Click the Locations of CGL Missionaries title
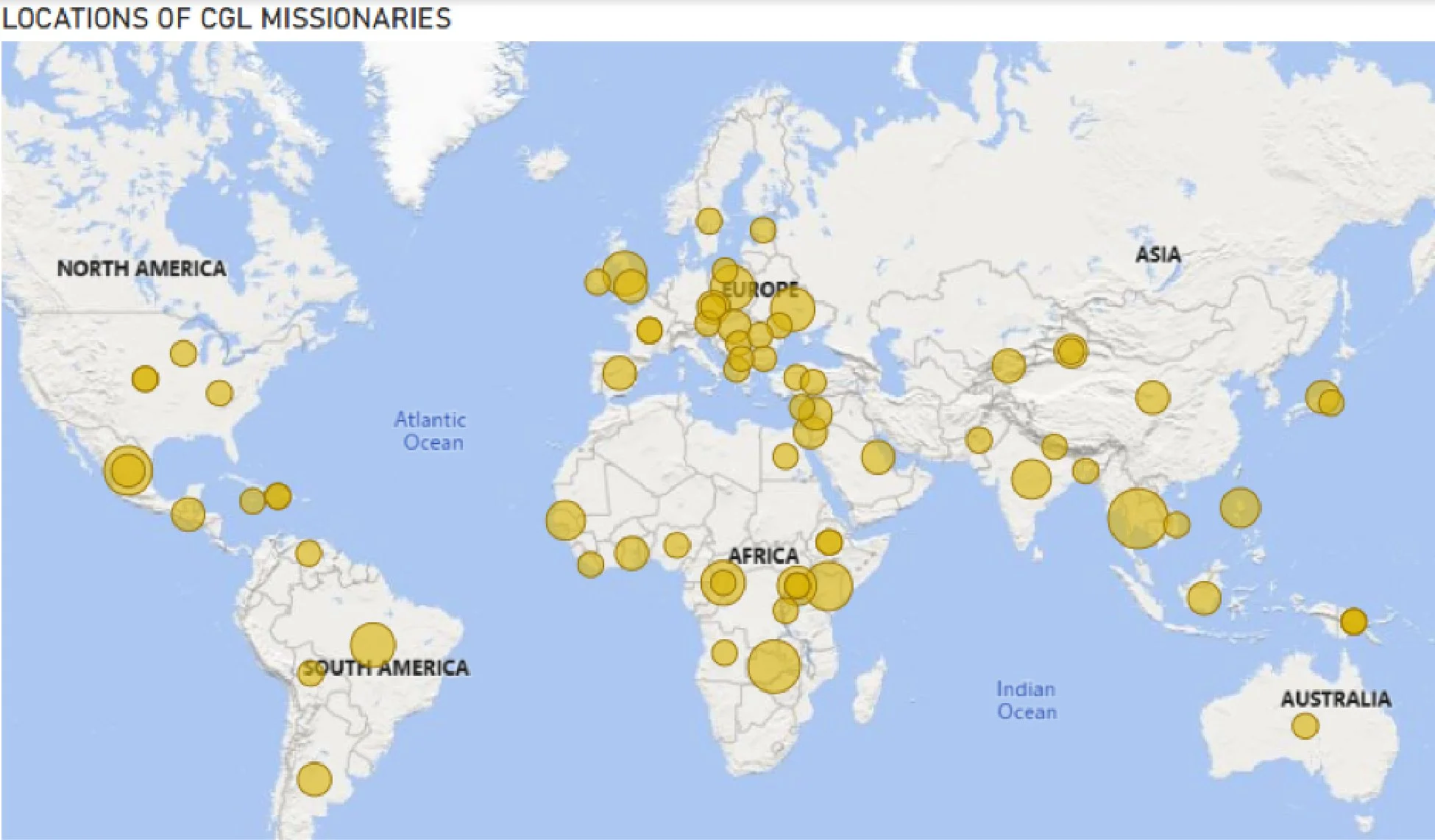Image resolution: width=1435 pixels, height=840 pixels. [226, 18]
